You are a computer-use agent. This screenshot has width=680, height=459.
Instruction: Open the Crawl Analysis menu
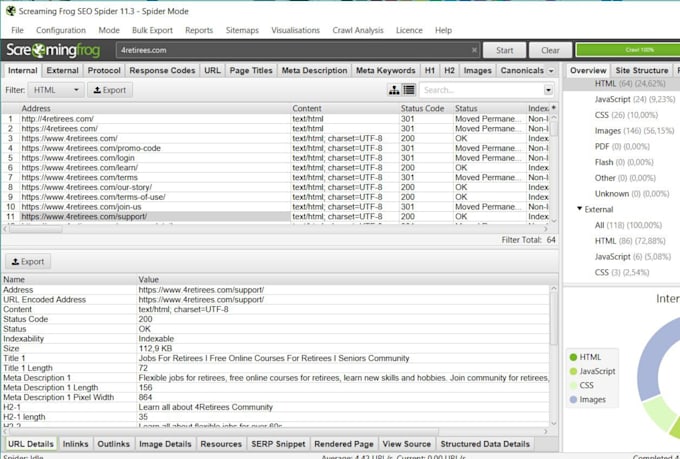[x=358, y=30]
